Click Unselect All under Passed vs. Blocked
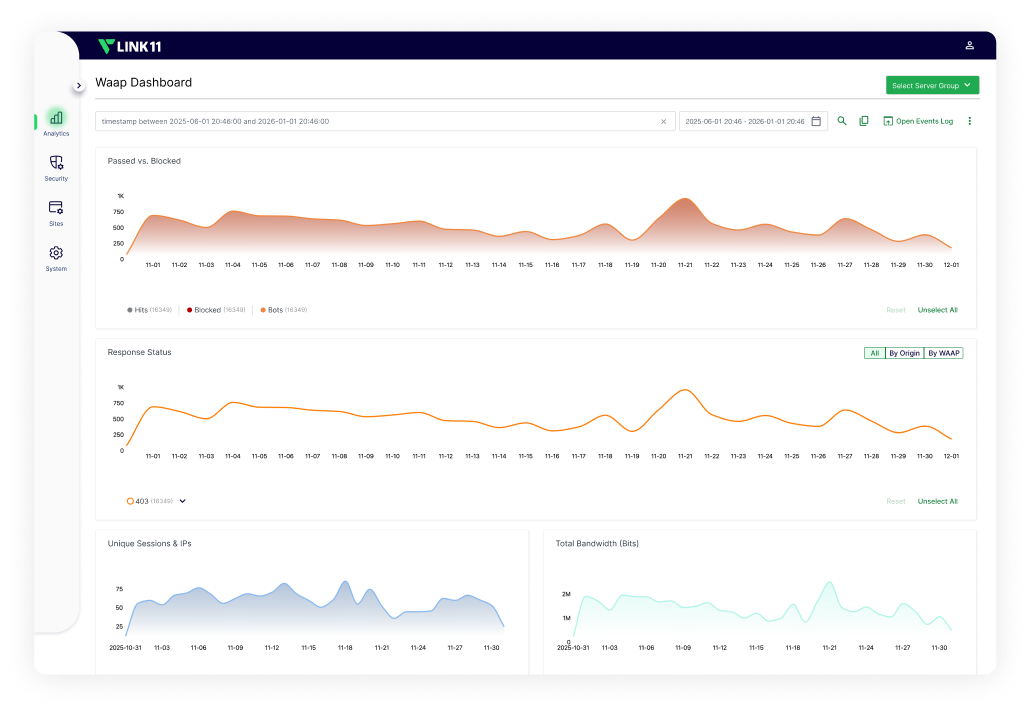 937,310
